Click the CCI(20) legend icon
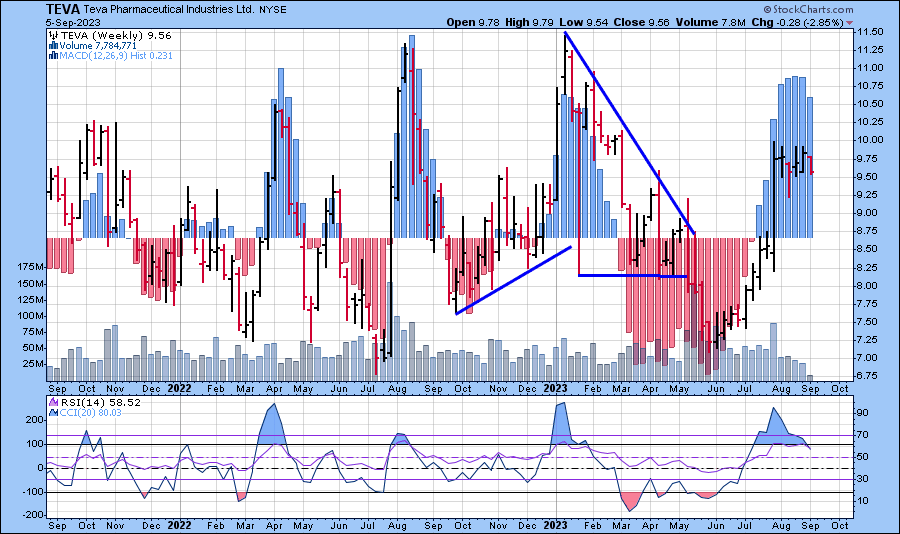The width and height of the screenshot is (900, 534). coord(53,412)
